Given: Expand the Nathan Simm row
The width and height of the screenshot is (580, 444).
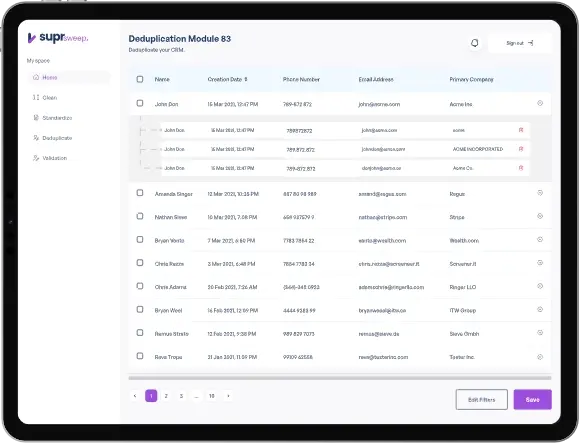Looking at the screenshot, I should tap(540, 216).
